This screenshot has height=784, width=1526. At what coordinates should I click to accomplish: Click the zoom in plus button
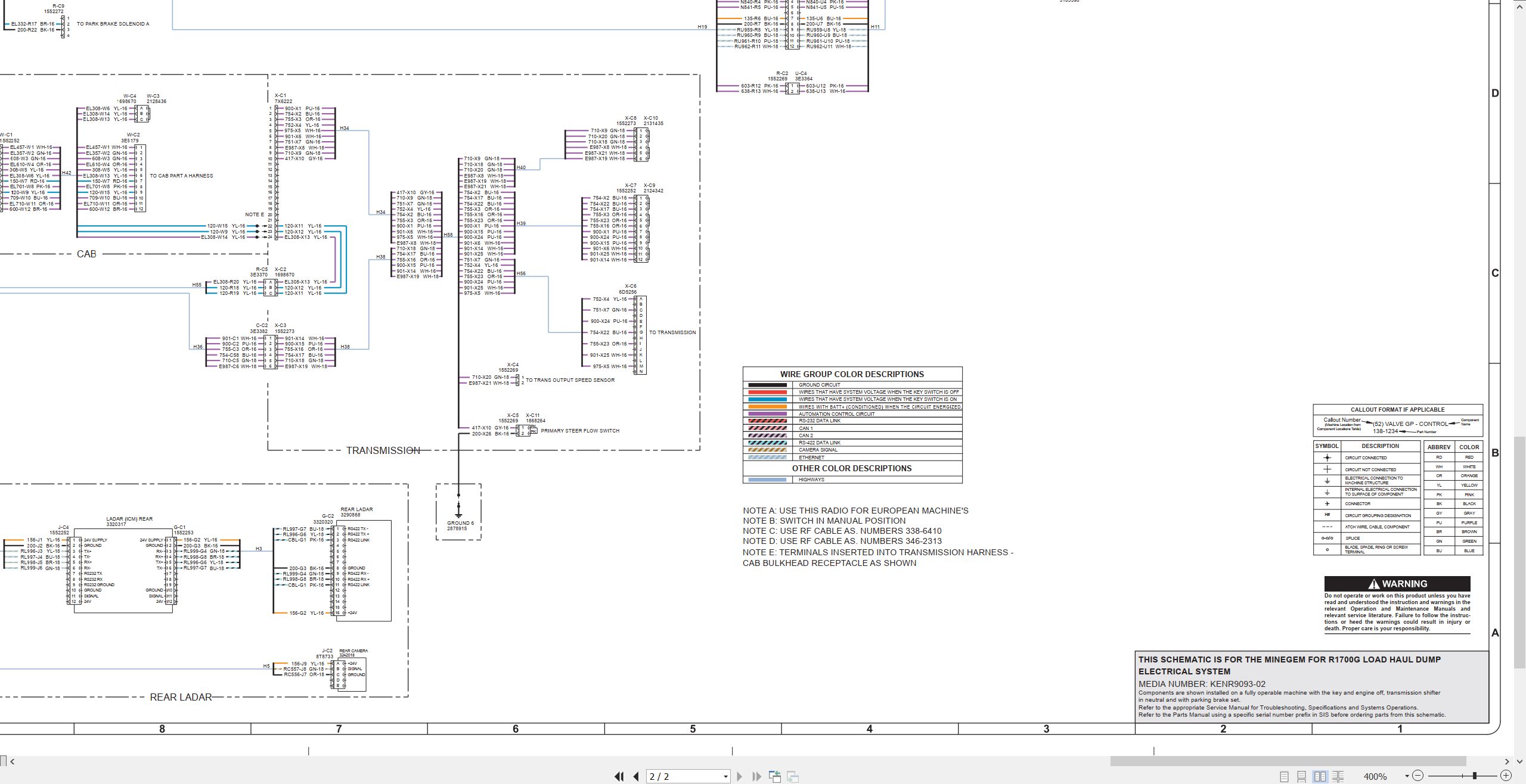[1506, 776]
